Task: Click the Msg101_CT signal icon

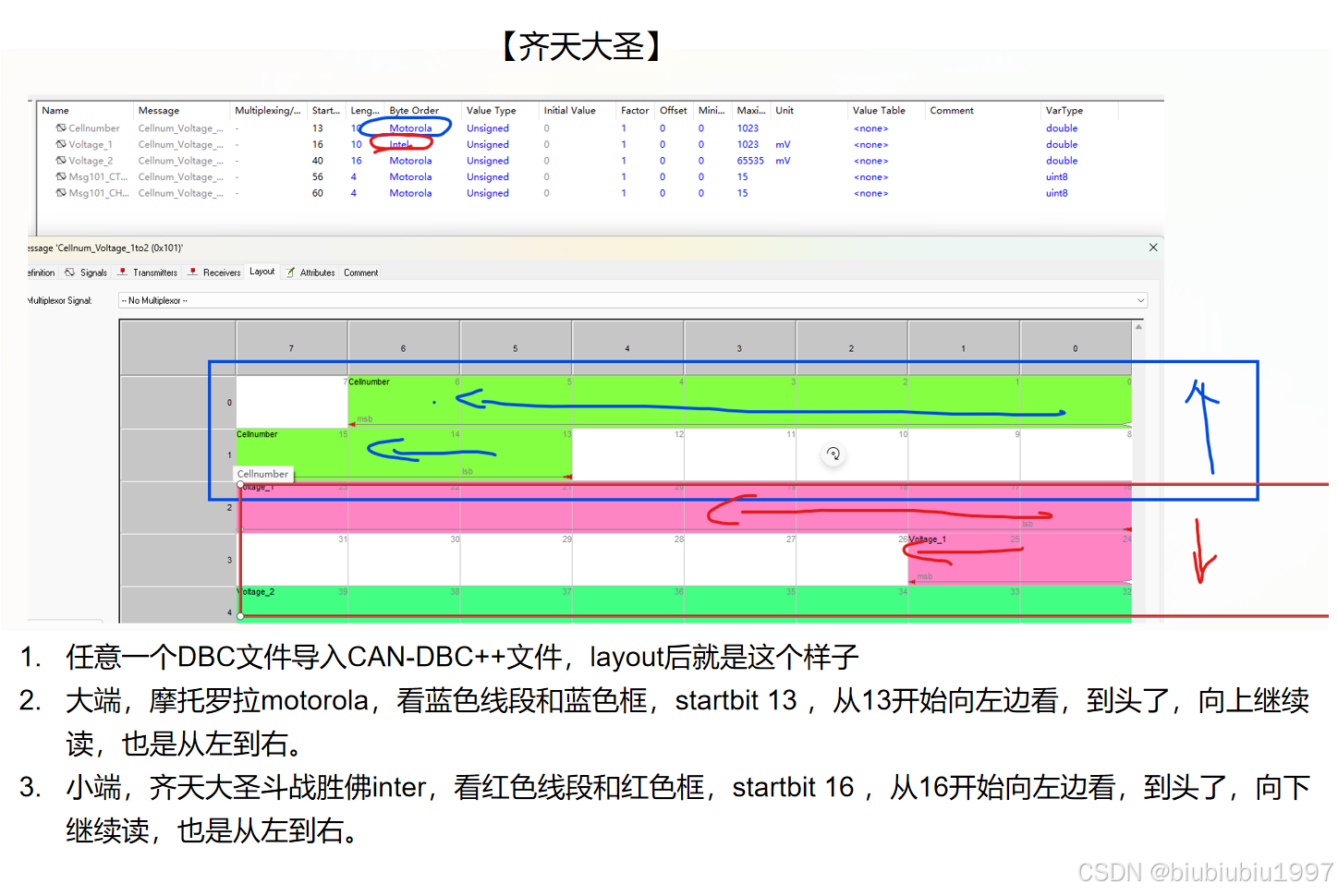Action: (x=61, y=176)
